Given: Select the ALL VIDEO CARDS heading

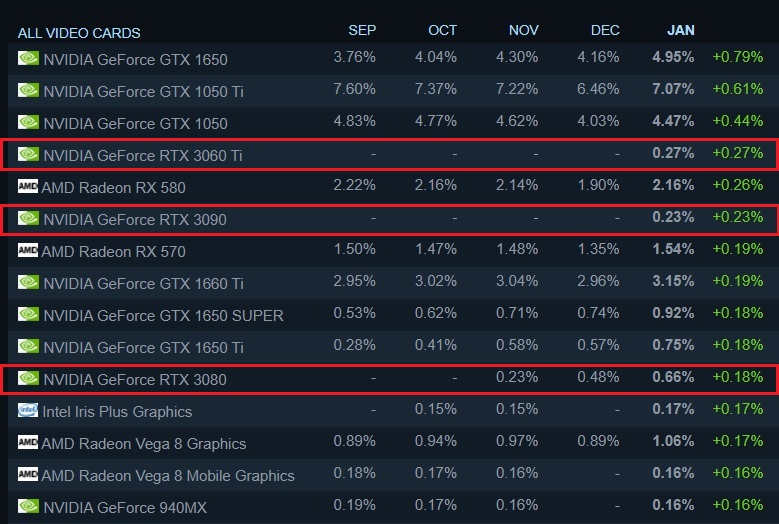Looking at the screenshot, I should pyautogui.click(x=79, y=33).
